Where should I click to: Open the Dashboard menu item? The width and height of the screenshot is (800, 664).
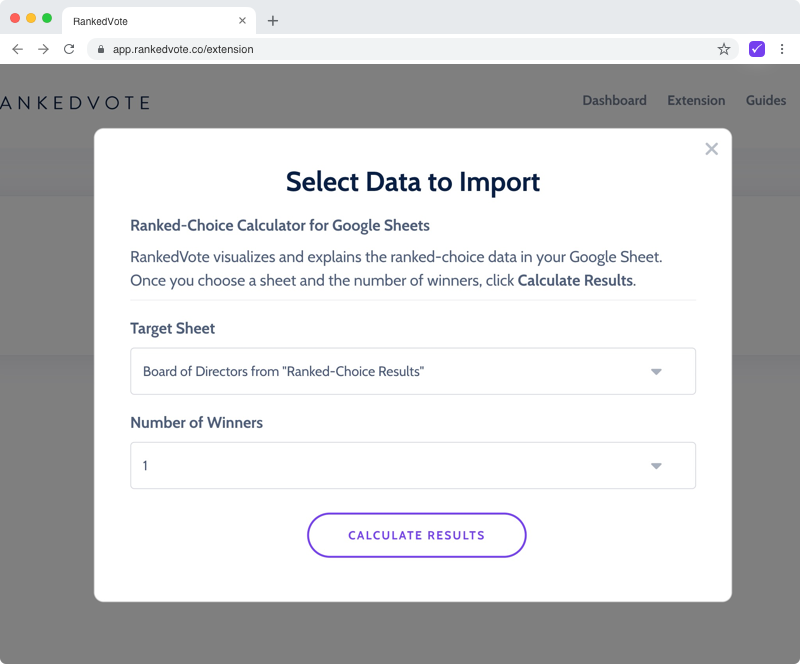(614, 101)
